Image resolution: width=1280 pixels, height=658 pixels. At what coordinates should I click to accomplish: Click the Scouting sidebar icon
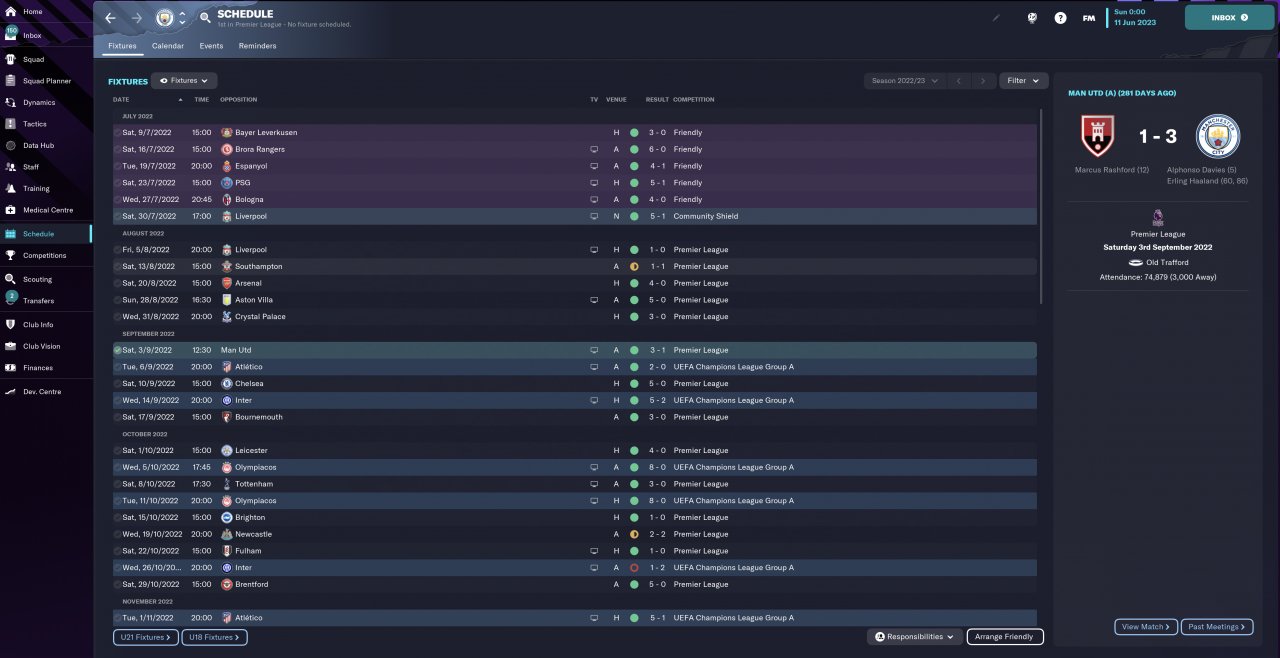tap(11, 280)
